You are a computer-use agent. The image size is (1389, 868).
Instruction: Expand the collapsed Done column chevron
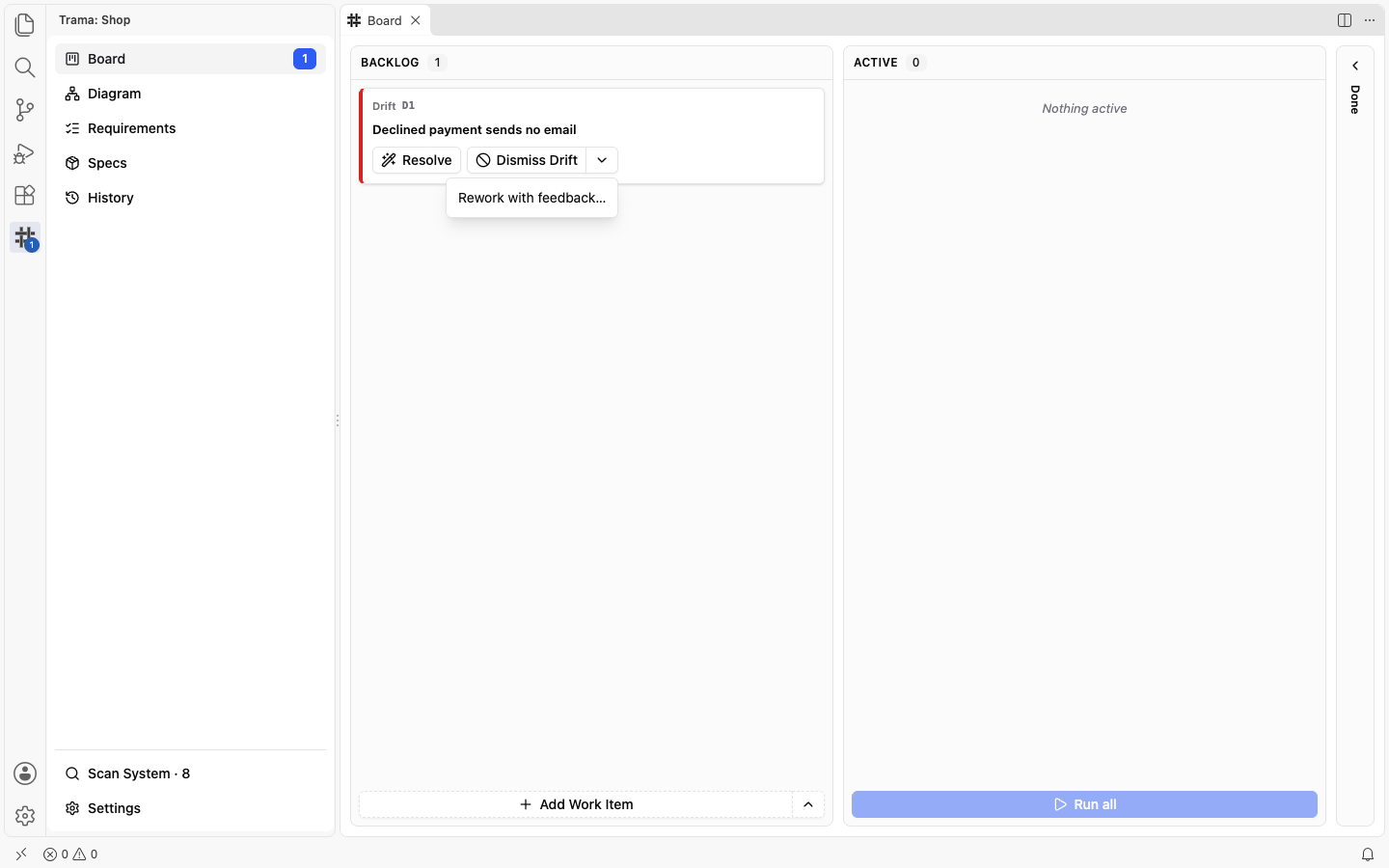[x=1355, y=66]
